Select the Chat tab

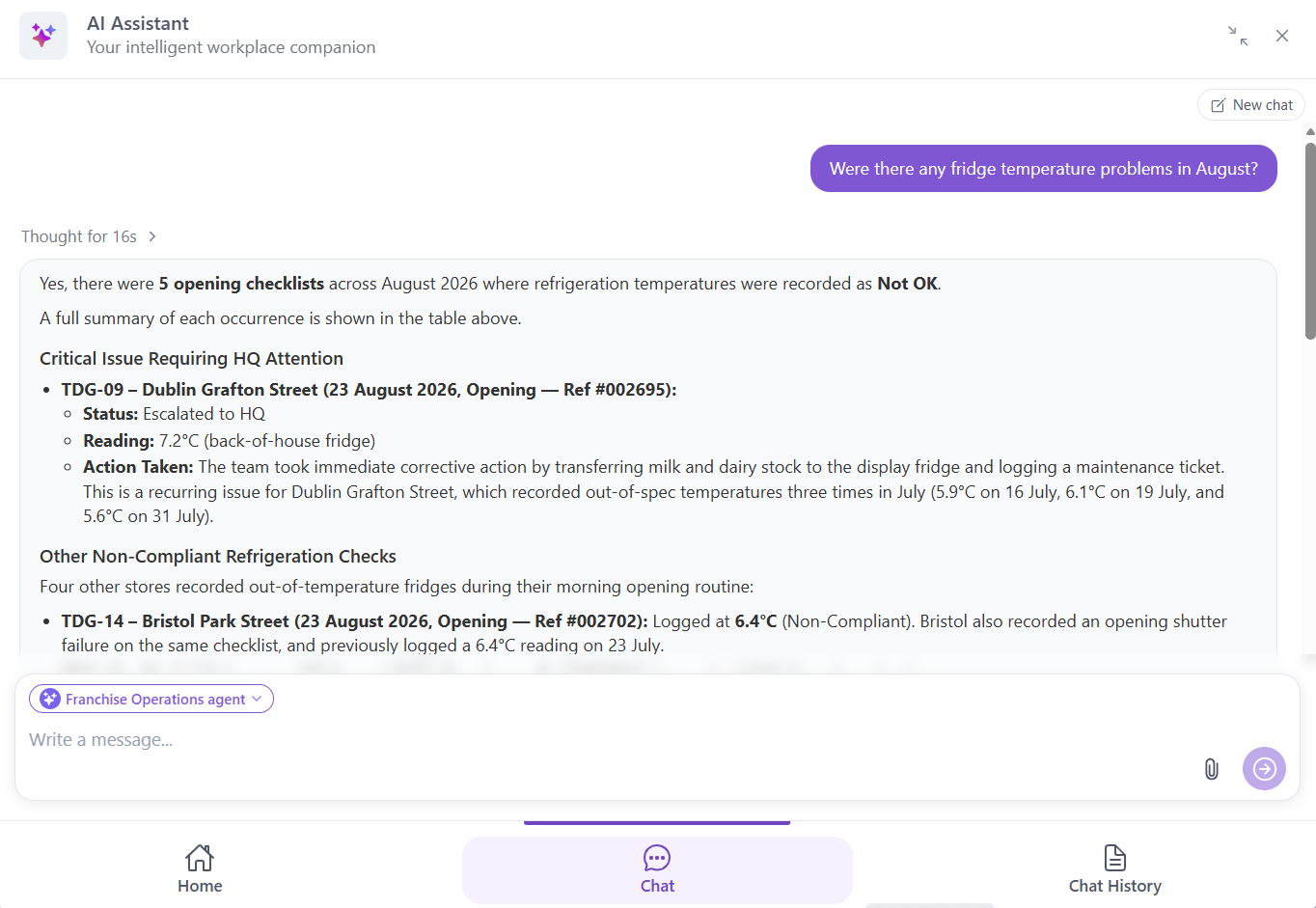click(657, 869)
